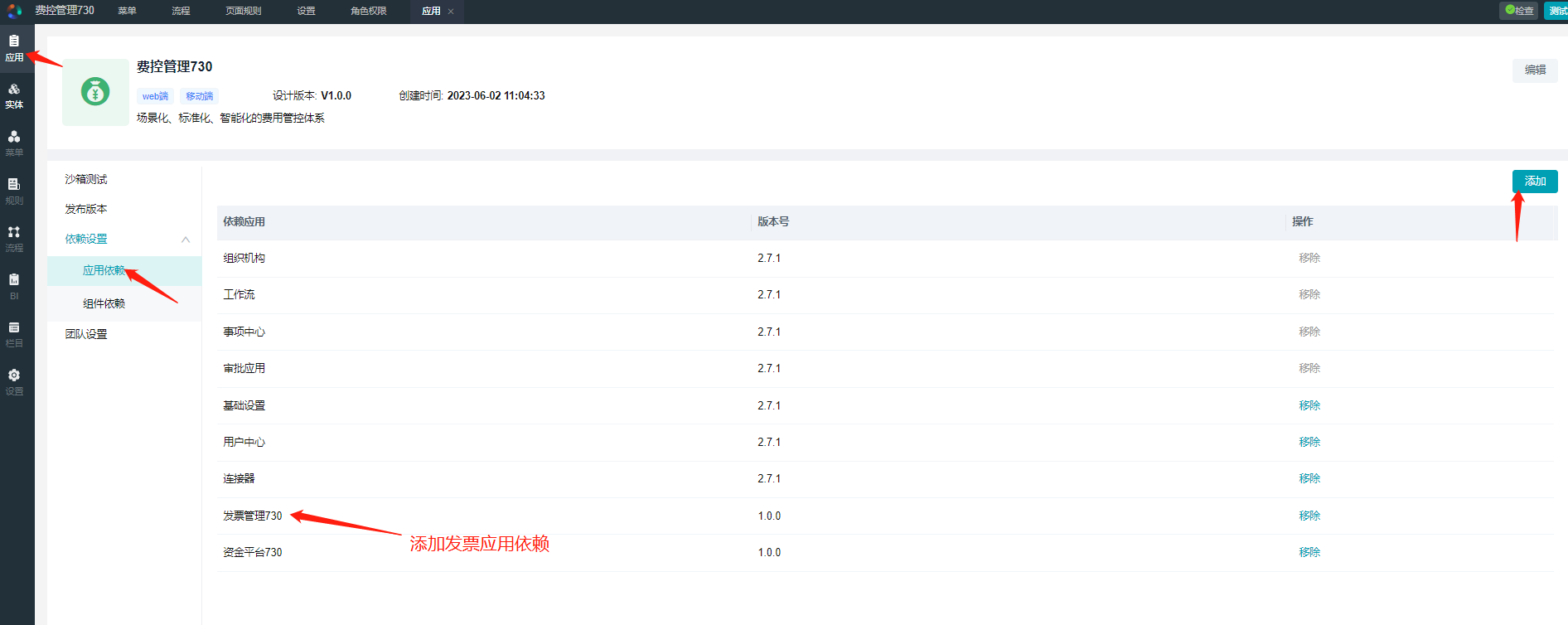This screenshot has height=625, width=1568.
Task: Select the 事项中心 row name
Action: [x=244, y=332]
